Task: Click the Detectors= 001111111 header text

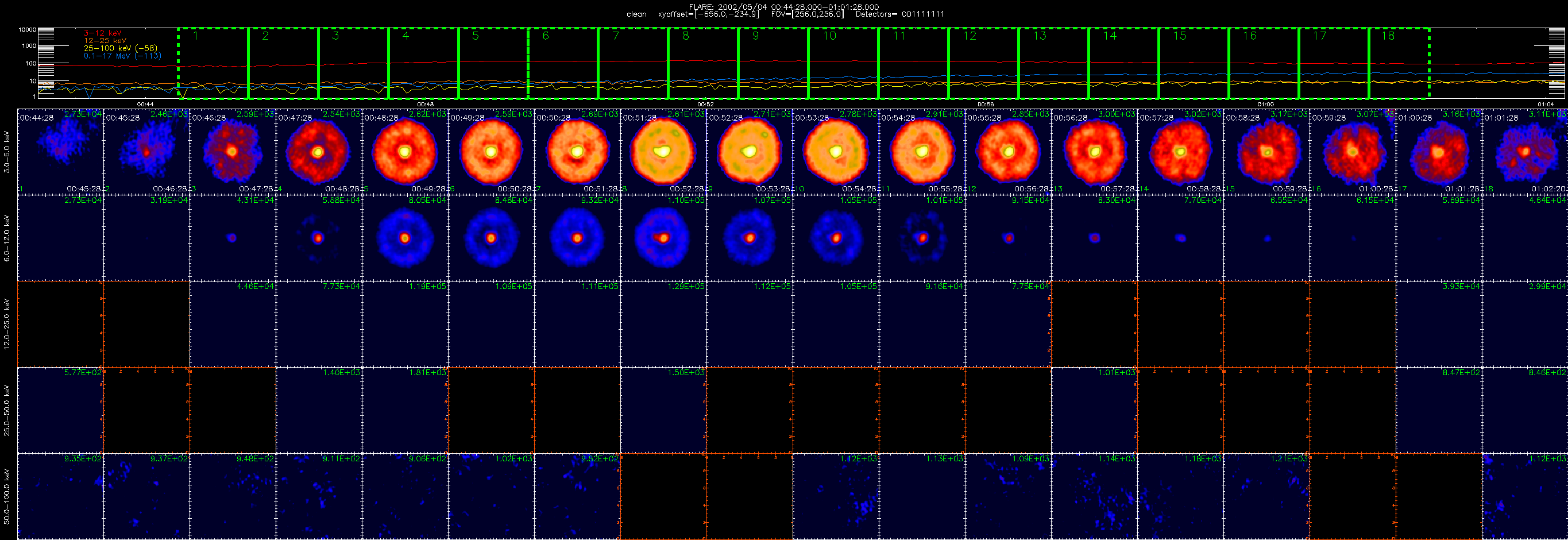Action: coord(899,14)
